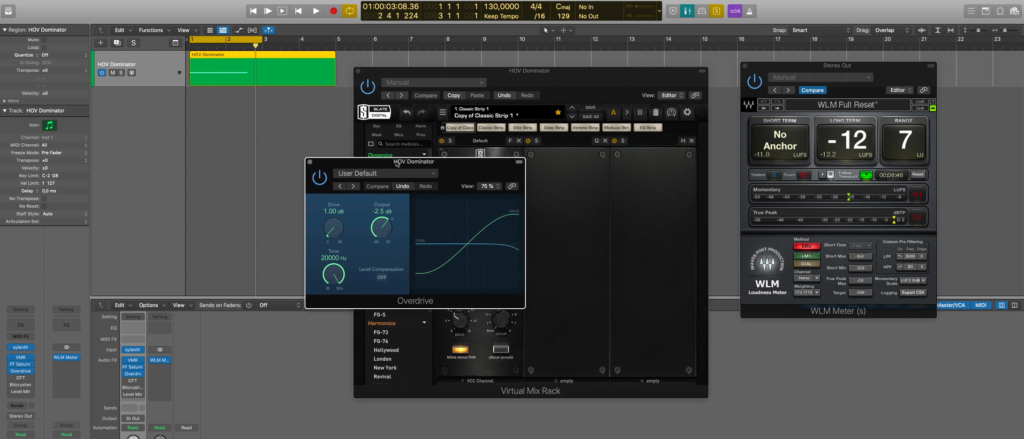The image size is (1024, 439).
Task: Click the Slate Digital undo arrow icon
Action: (406, 112)
